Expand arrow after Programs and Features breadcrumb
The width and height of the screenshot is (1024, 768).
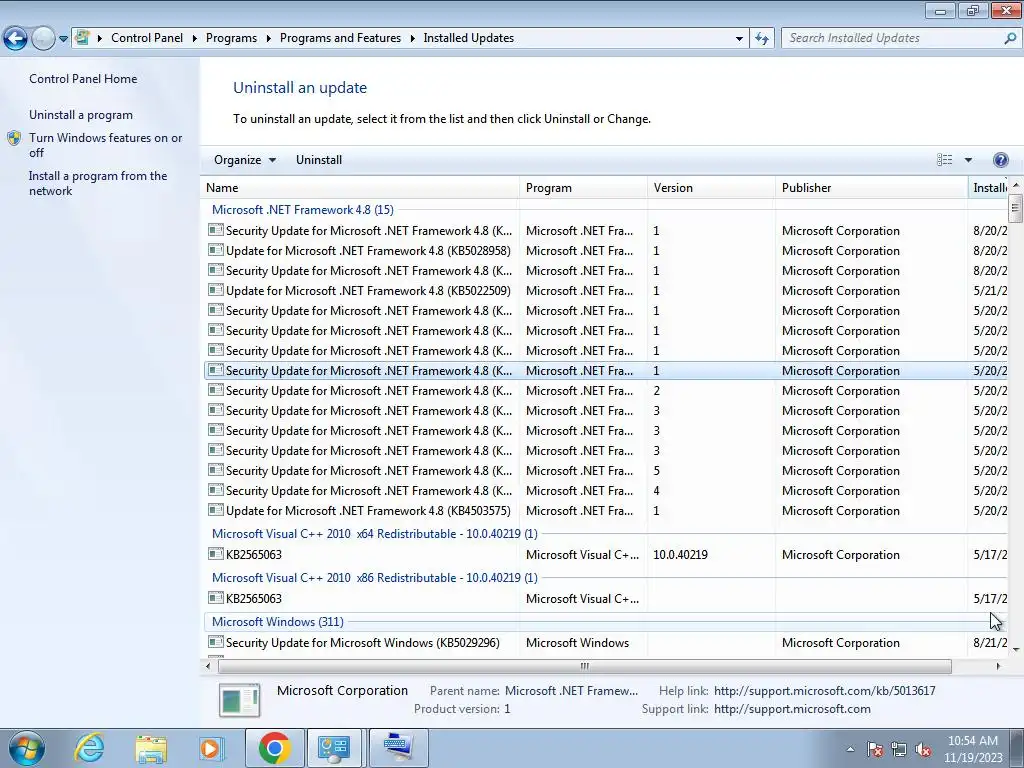pos(413,39)
